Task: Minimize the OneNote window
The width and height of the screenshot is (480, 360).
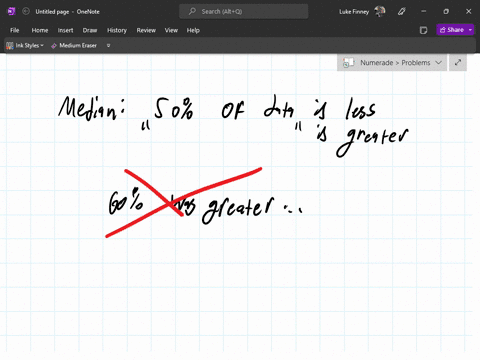Action: click(x=424, y=11)
